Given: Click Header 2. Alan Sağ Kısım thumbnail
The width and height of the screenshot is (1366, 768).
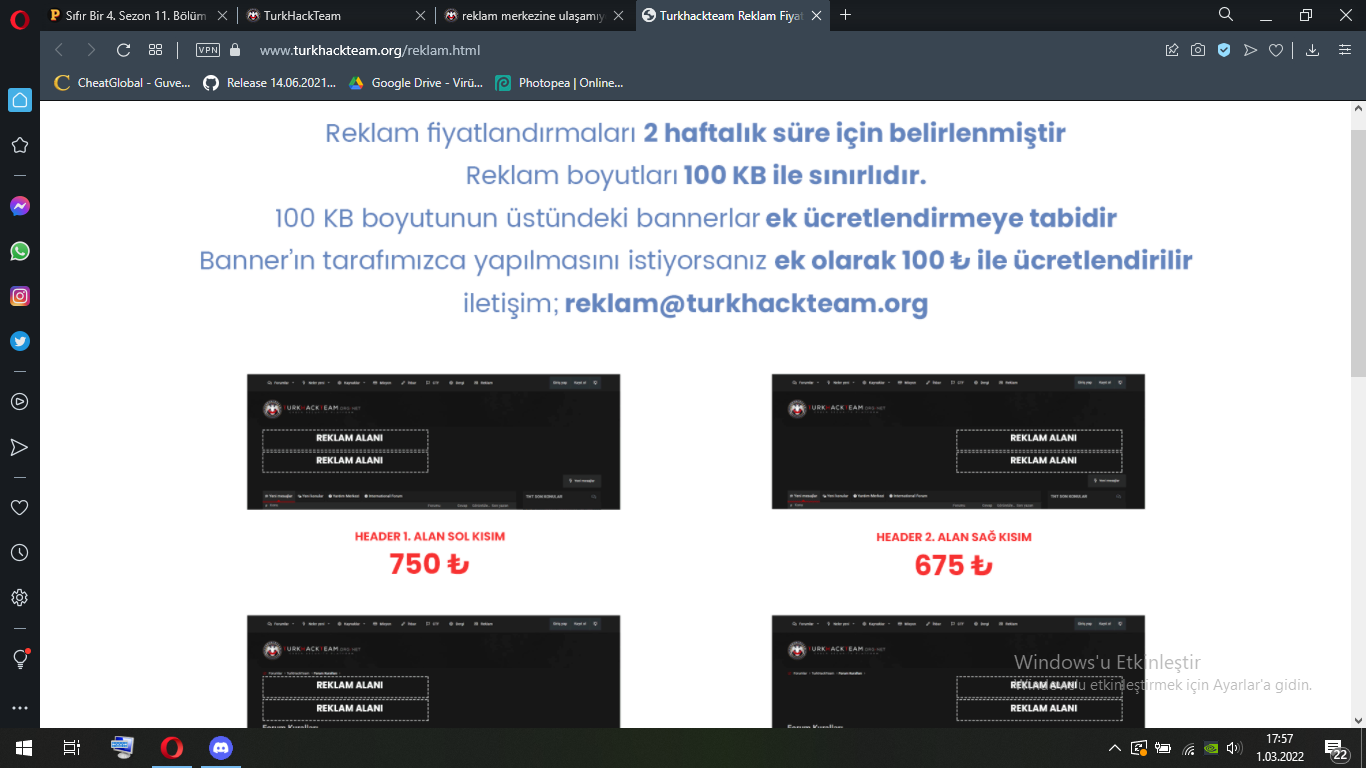Looking at the screenshot, I should pos(958,442).
